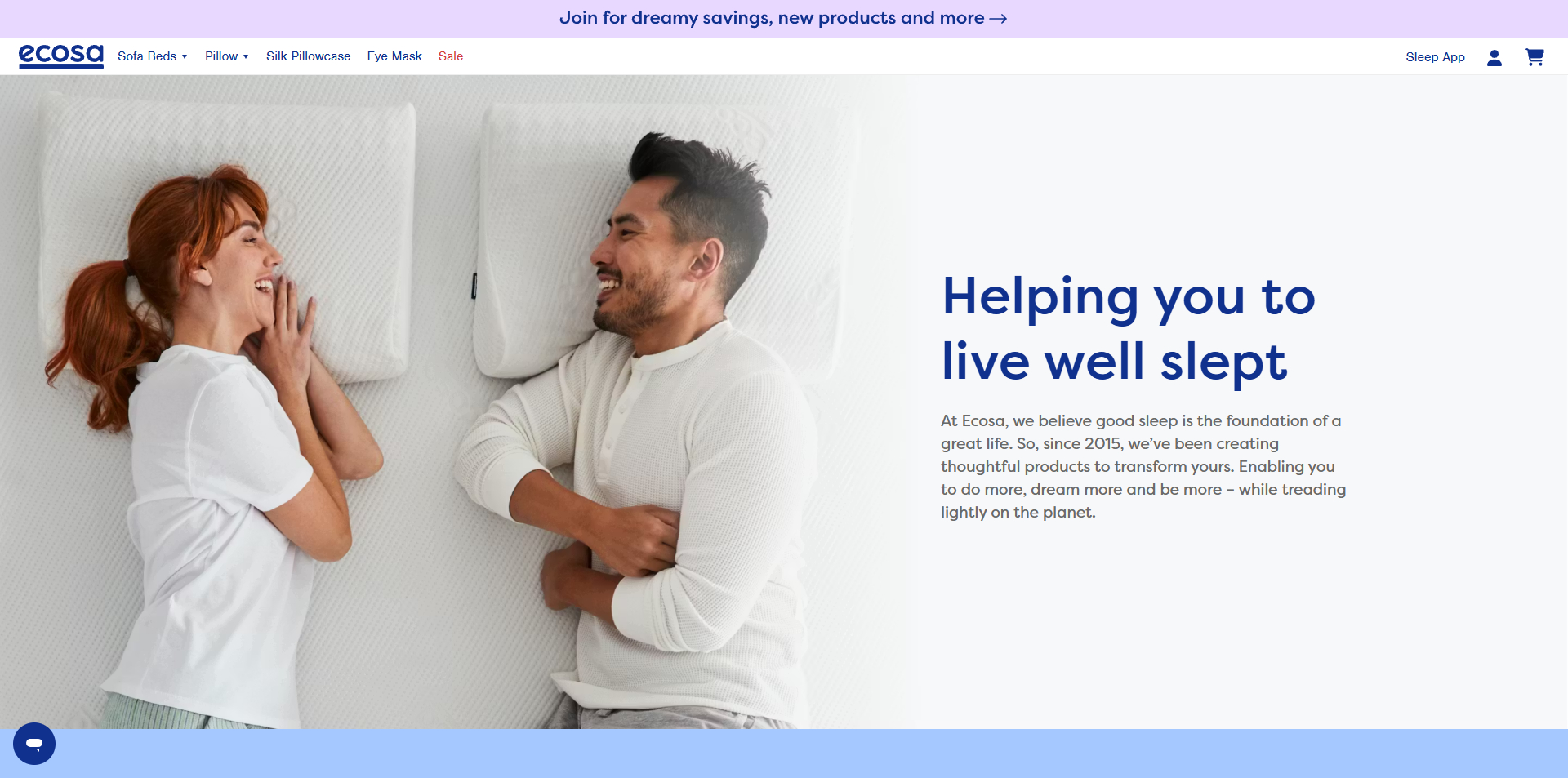Open the Sale link

click(451, 56)
